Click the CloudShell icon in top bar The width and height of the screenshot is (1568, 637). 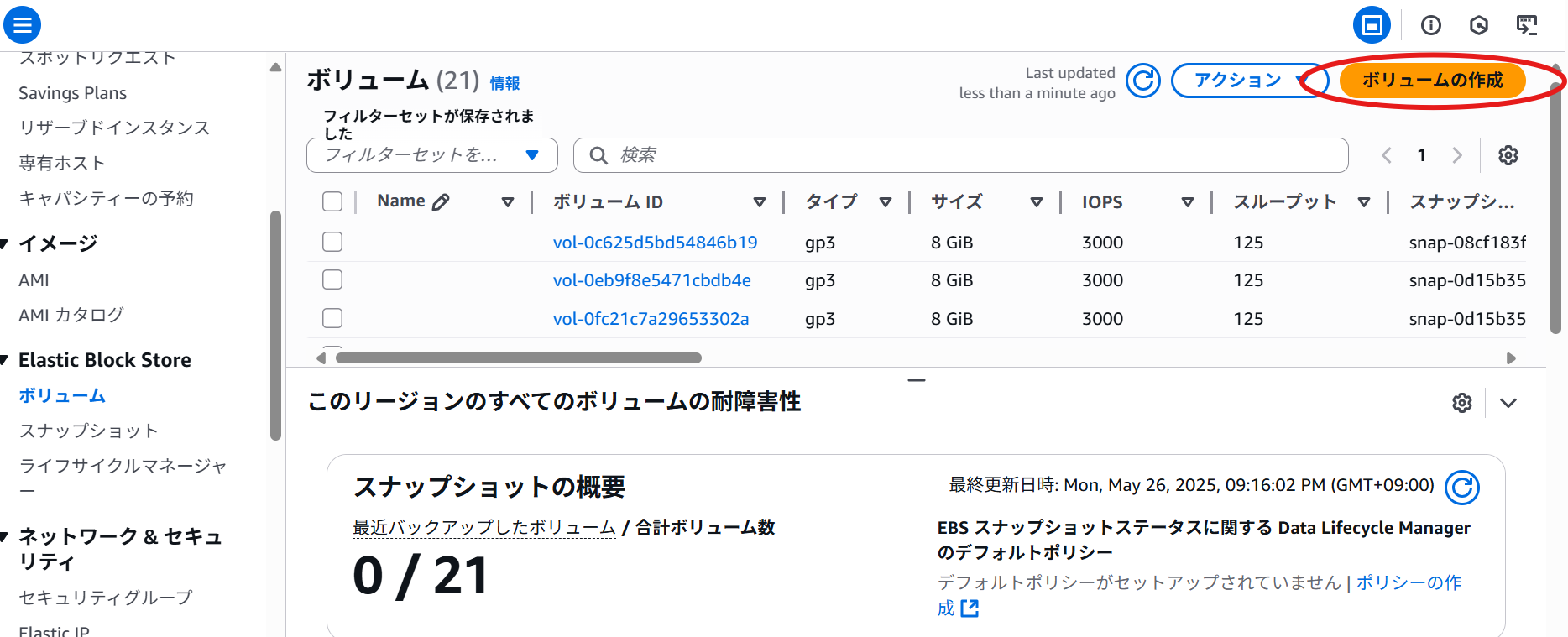coord(1526,25)
